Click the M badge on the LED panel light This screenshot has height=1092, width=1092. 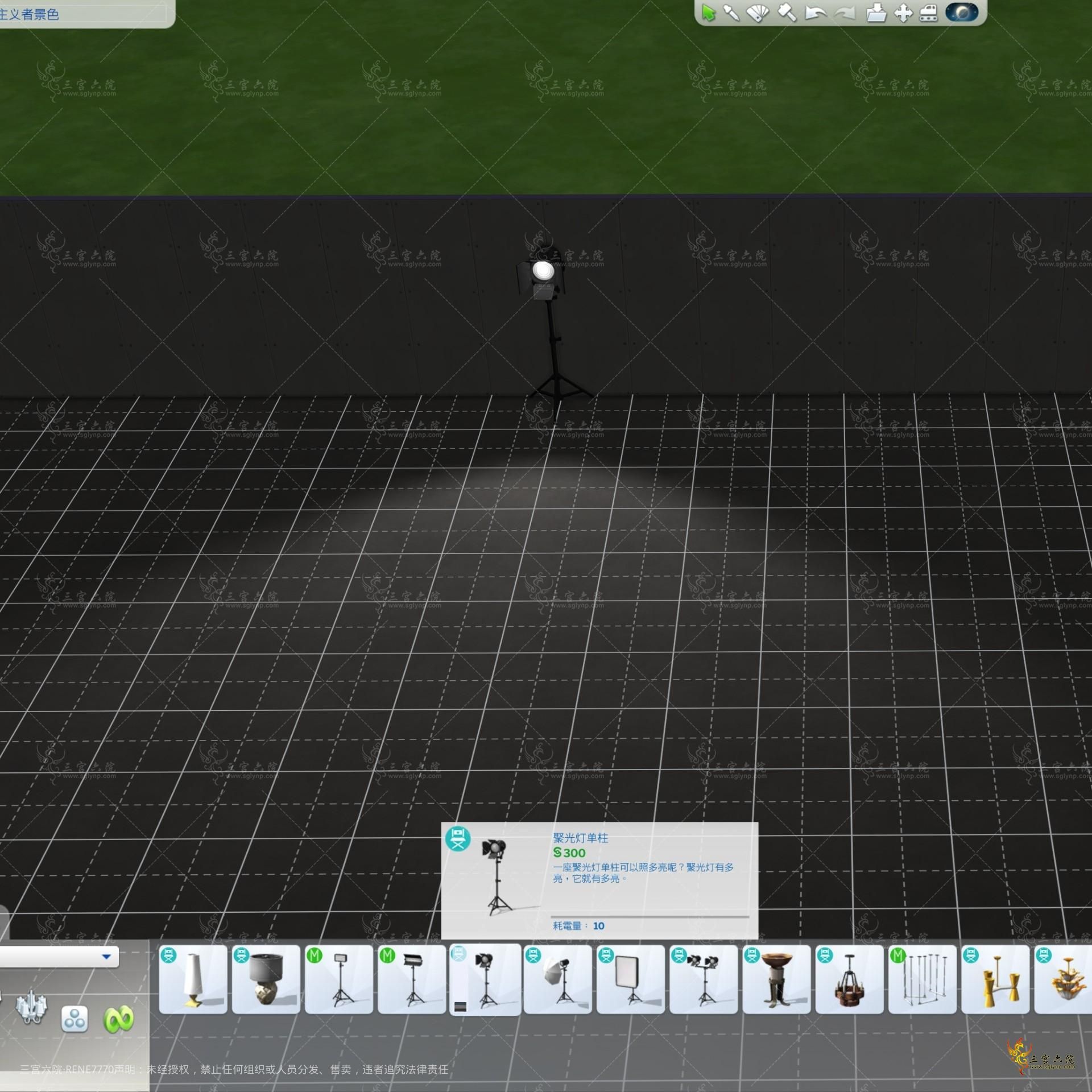tap(315, 955)
